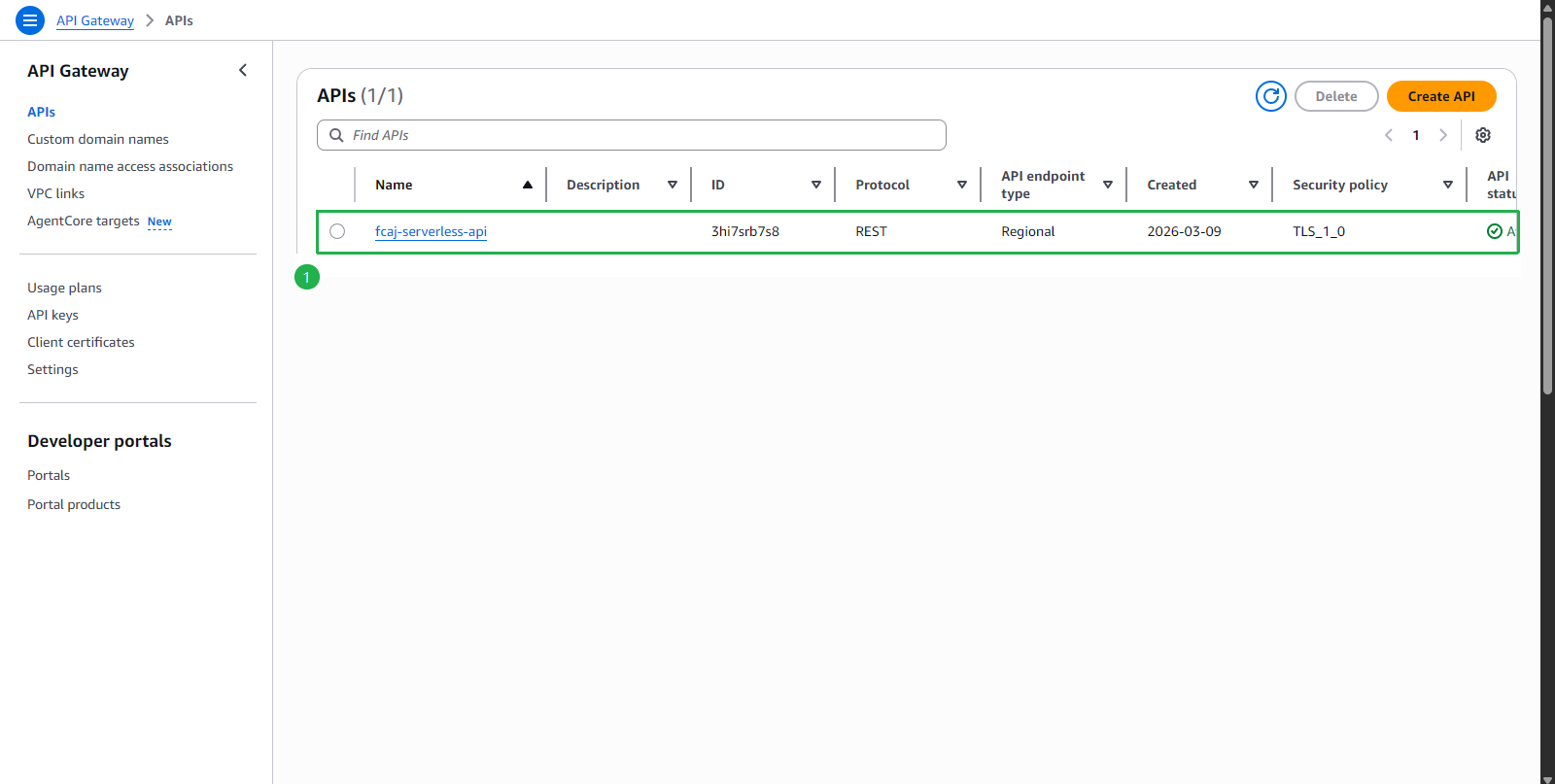Viewport: 1555px width, 784px height.
Task: Select page number 1 in pagination
Action: pos(1416,135)
